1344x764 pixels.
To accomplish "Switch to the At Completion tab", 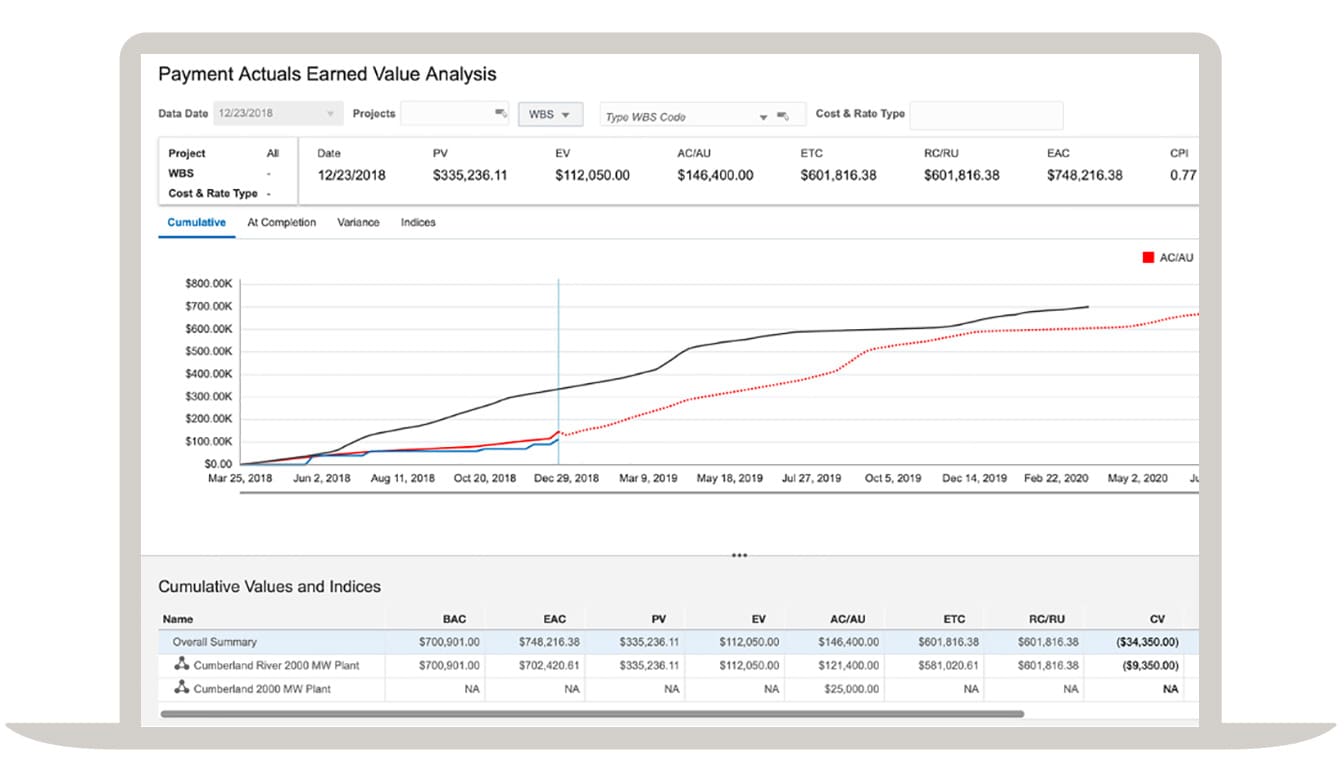I will pos(281,222).
